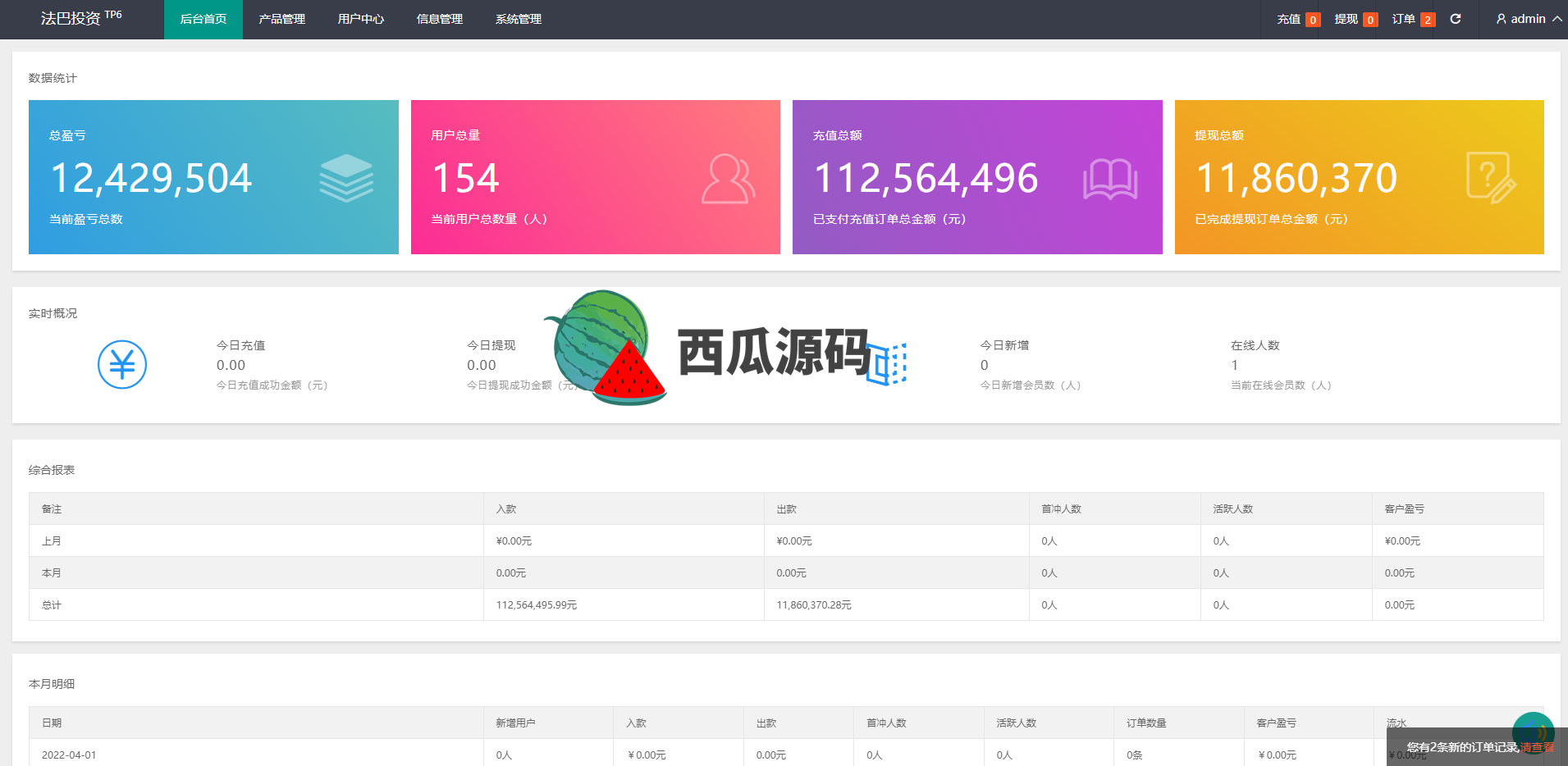
Task: Click the 活跃人数 header in 综合报表
Action: tap(1233, 508)
